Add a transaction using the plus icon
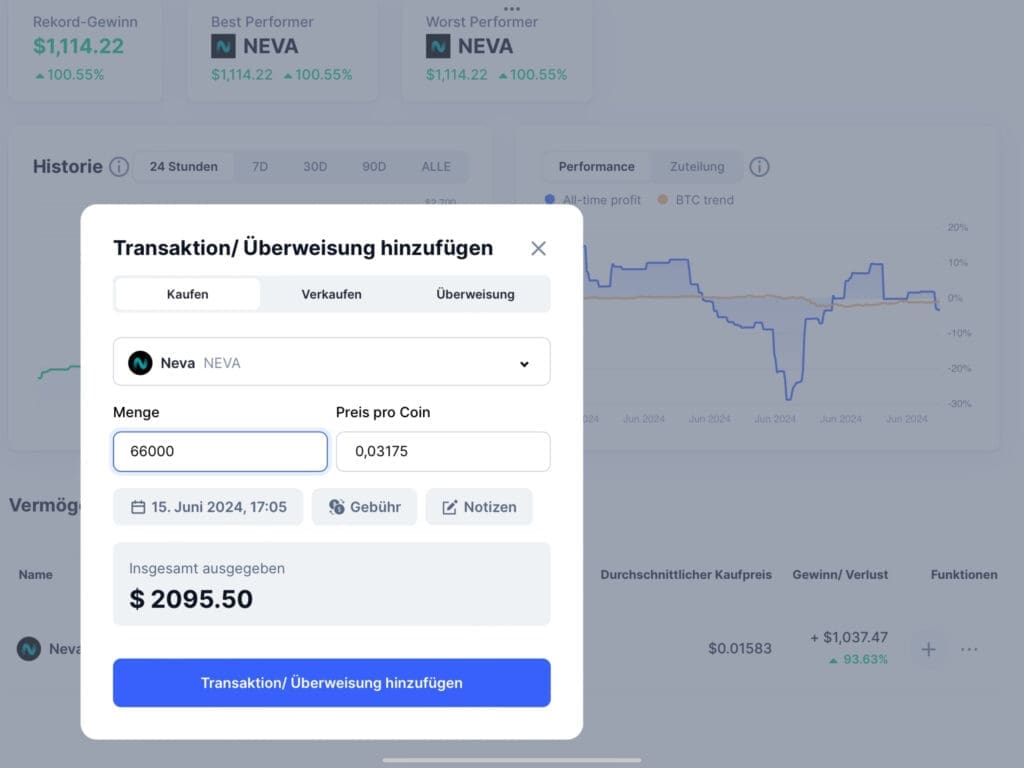Viewport: 1024px width, 768px height. [x=928, y=649]
